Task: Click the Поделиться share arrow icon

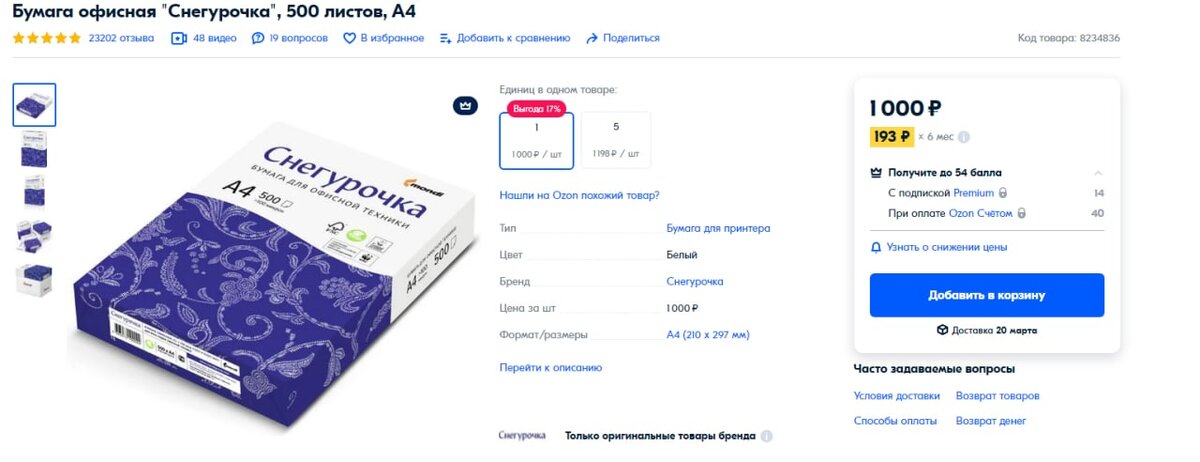Action: 592,38
